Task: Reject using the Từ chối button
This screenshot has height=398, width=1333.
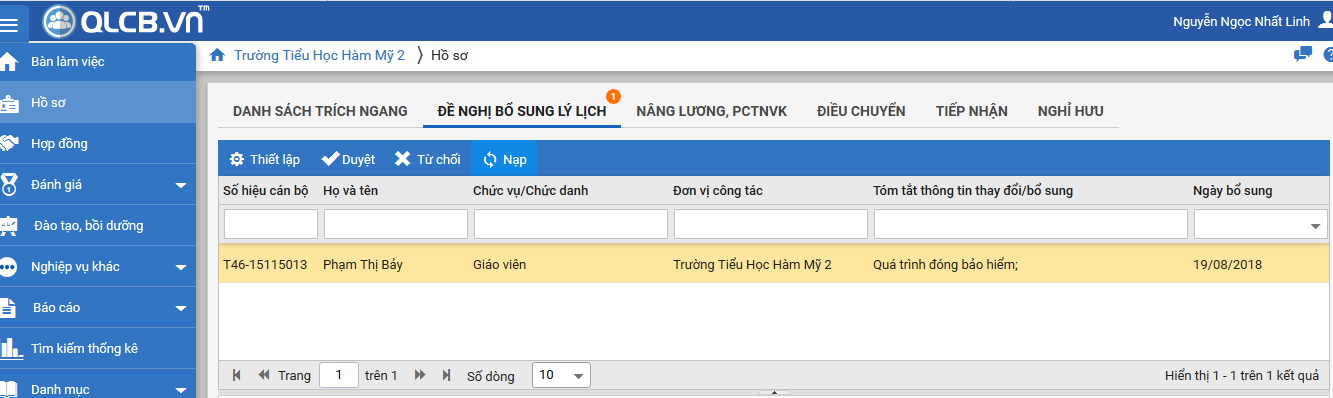Action: (427, 159)
